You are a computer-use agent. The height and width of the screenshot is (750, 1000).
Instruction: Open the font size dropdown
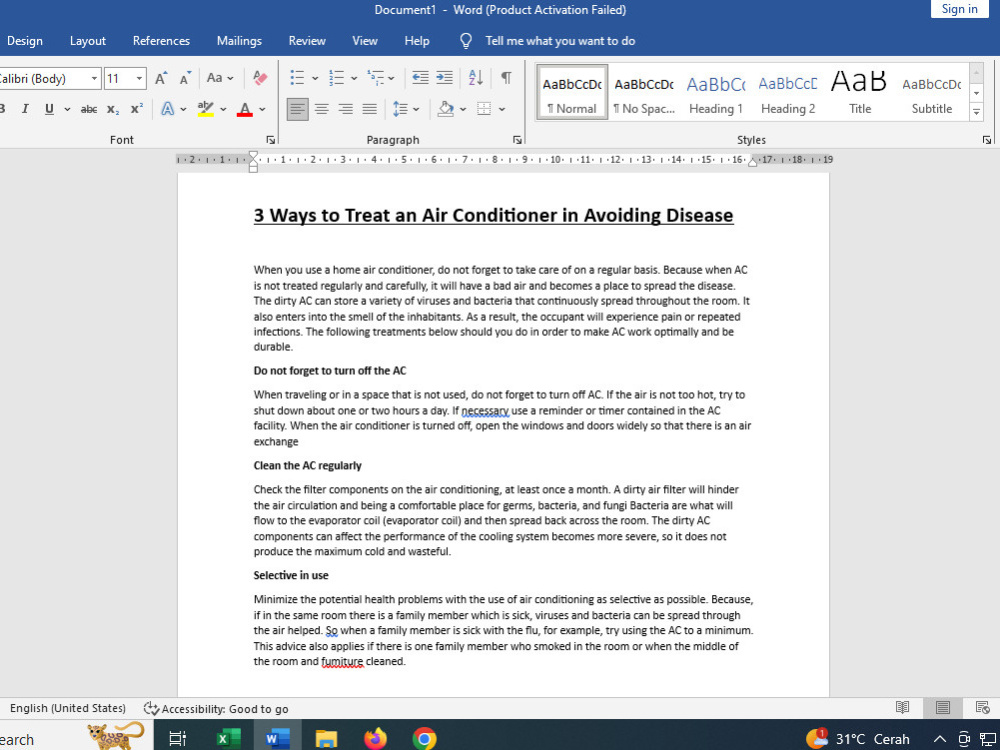[x=139, y=78]
